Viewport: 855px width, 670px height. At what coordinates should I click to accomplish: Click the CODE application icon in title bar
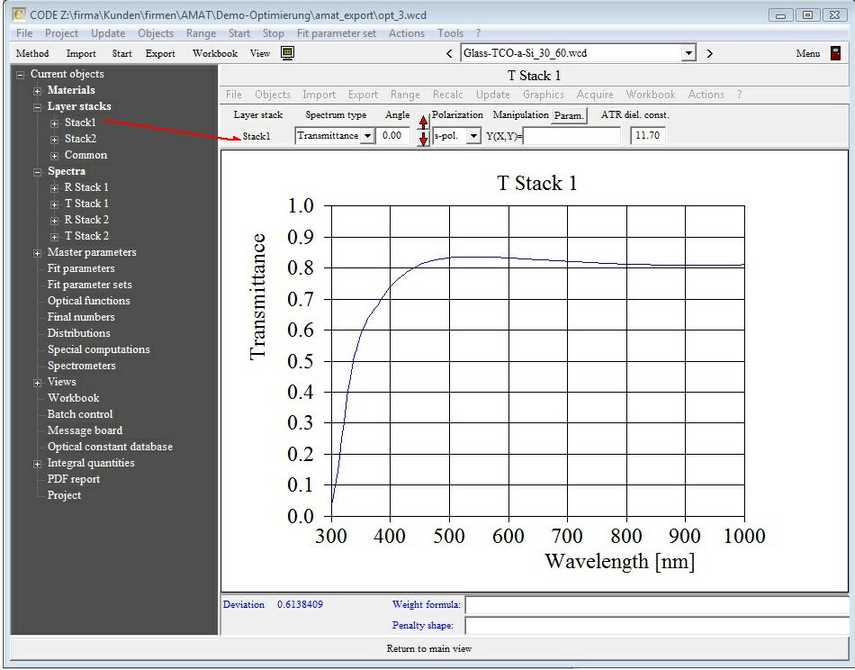point(19,14)
